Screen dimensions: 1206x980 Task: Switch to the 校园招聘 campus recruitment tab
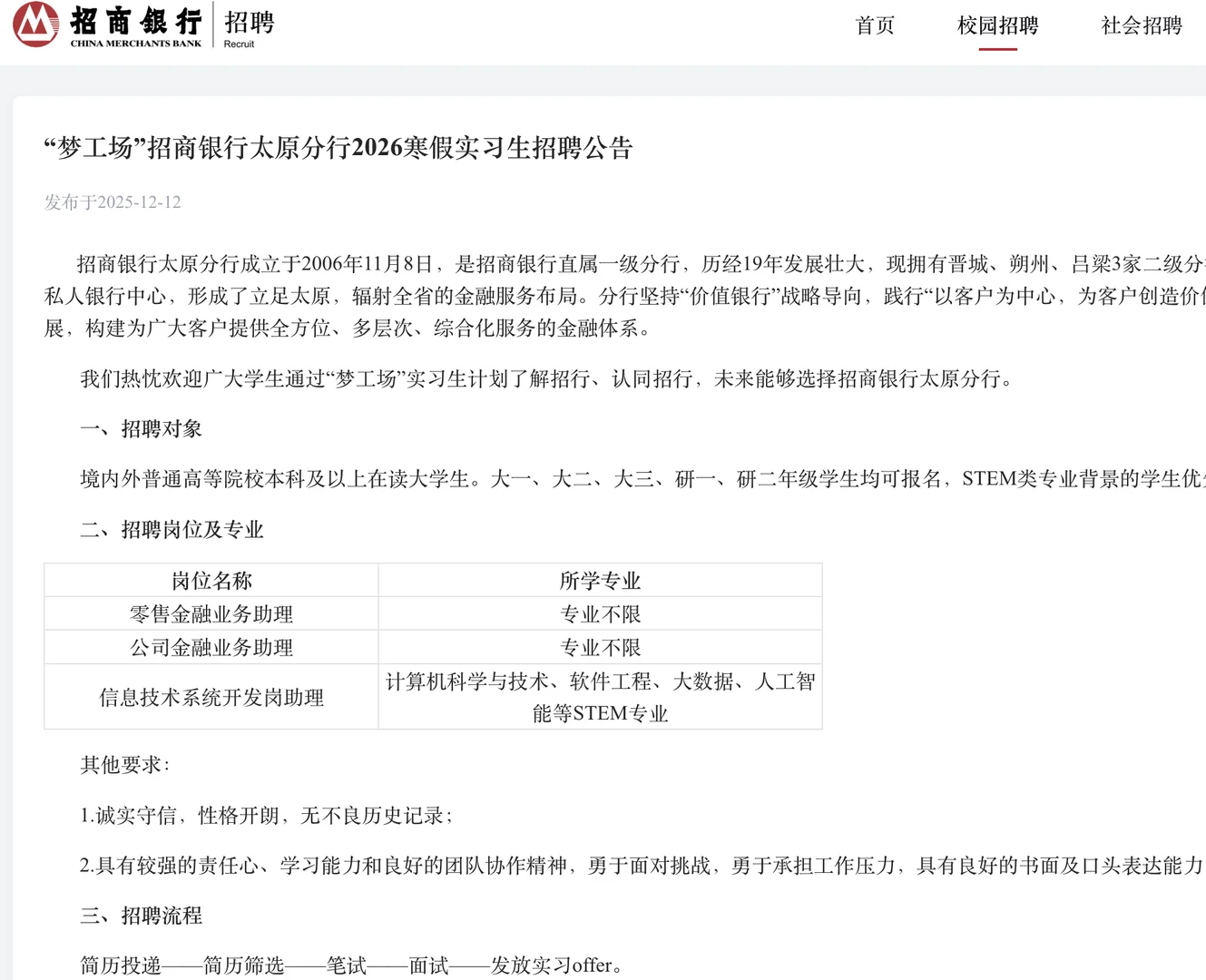click(x=999, y=27)
